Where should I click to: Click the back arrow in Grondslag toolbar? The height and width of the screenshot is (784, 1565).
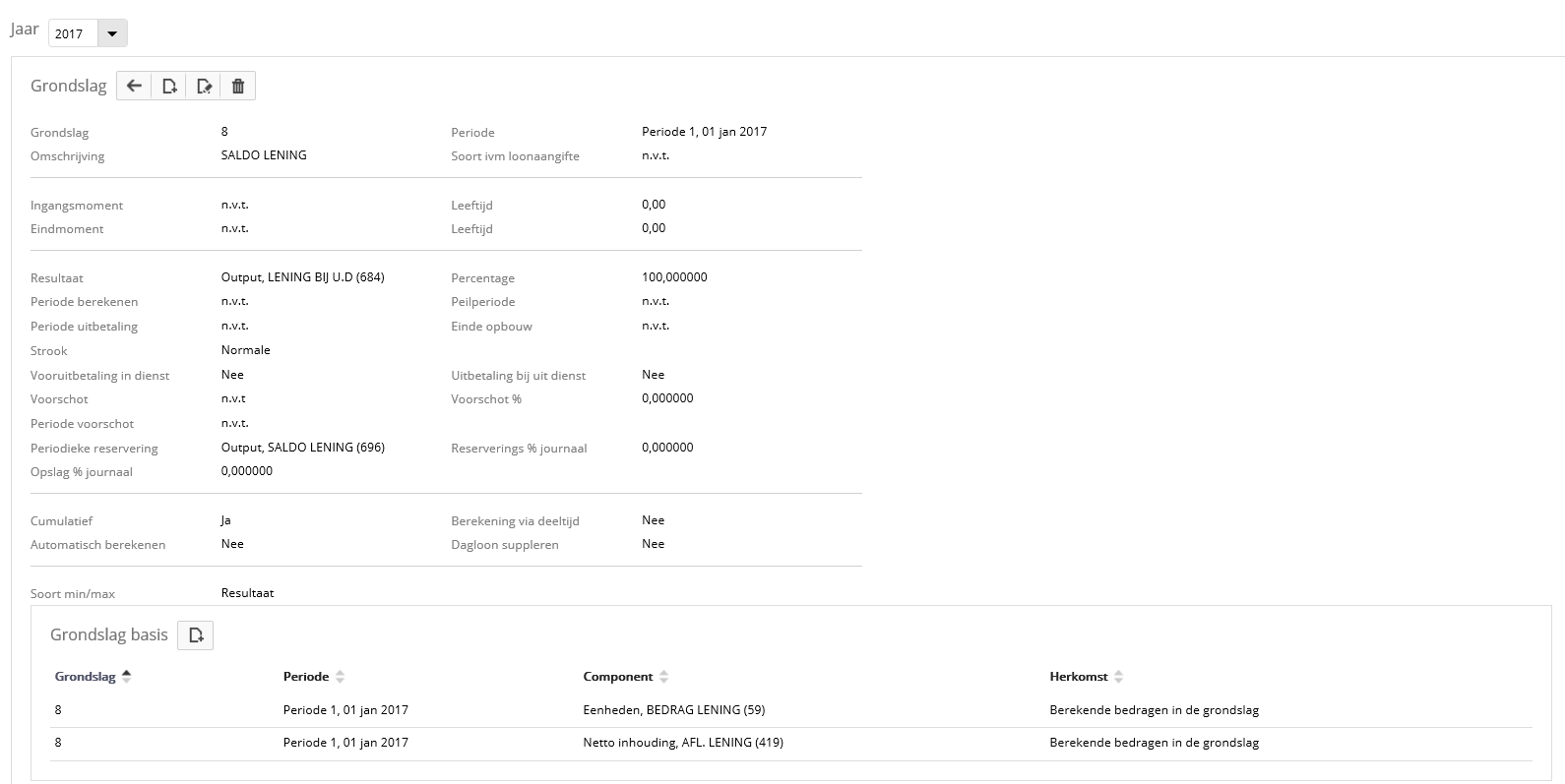135,87
